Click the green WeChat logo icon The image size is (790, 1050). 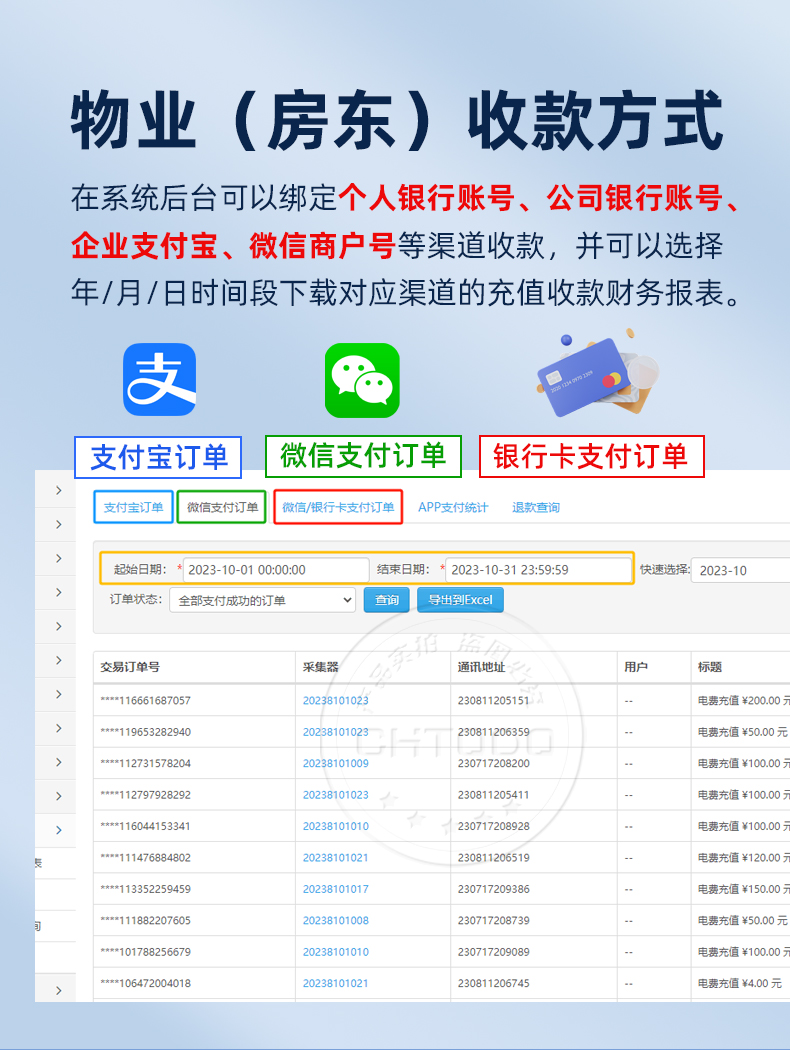[362, 380]
